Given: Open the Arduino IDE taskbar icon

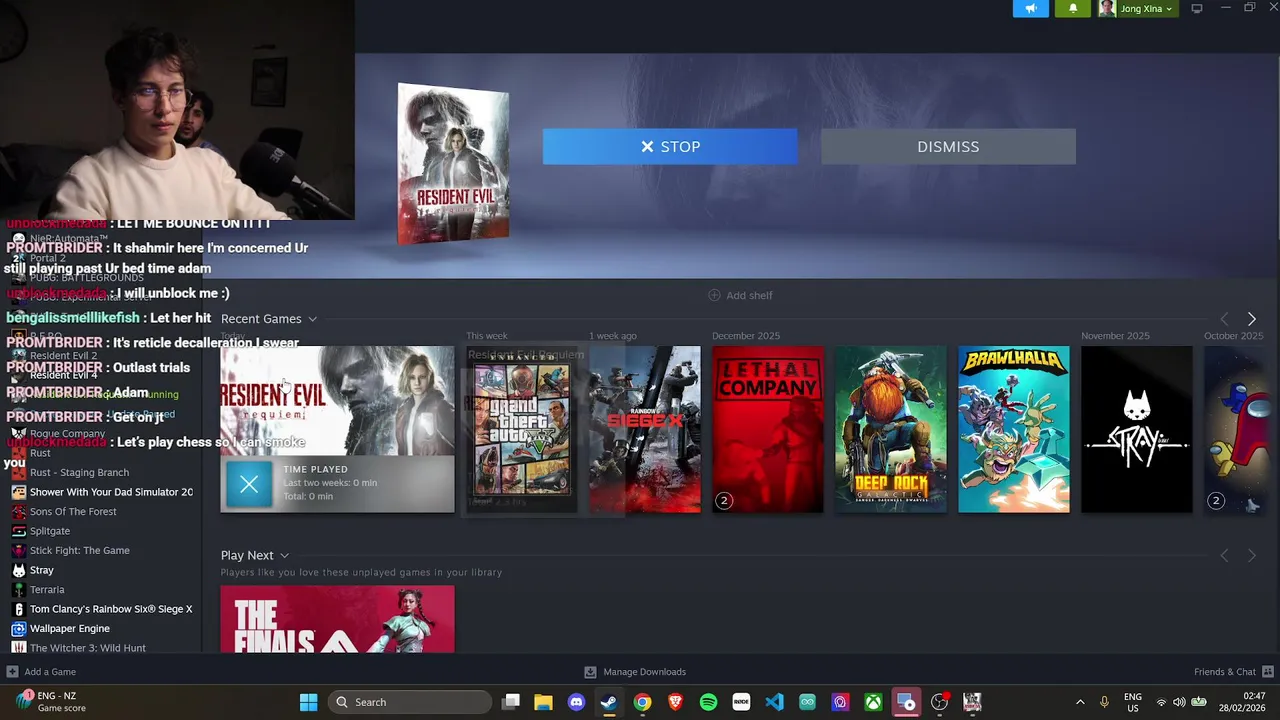Looking at the screenshot, I should pos(807,702).
